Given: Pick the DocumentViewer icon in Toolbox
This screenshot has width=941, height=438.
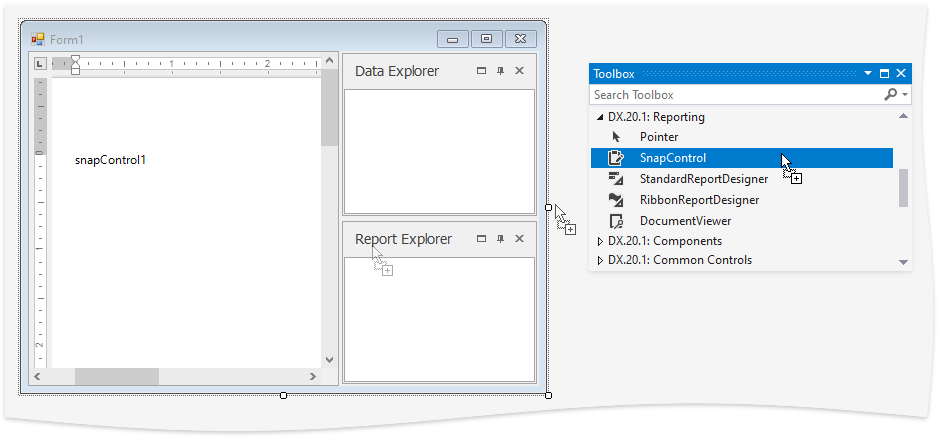Looking at the screenshot, I should [x=617, y=221].
